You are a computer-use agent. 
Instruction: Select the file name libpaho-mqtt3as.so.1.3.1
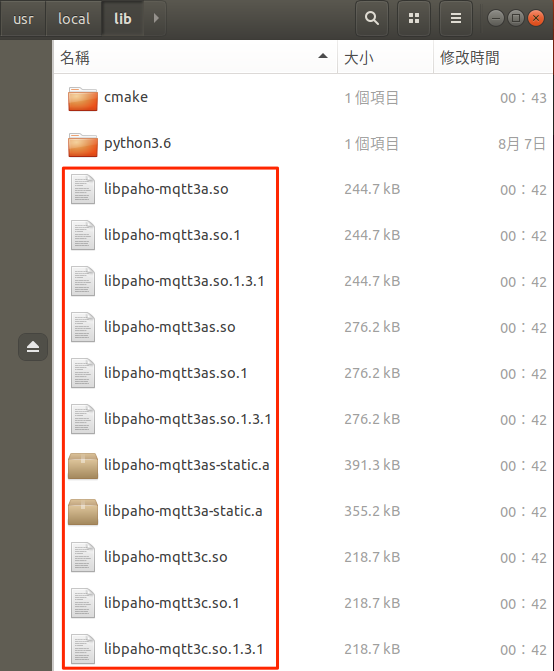188,419
